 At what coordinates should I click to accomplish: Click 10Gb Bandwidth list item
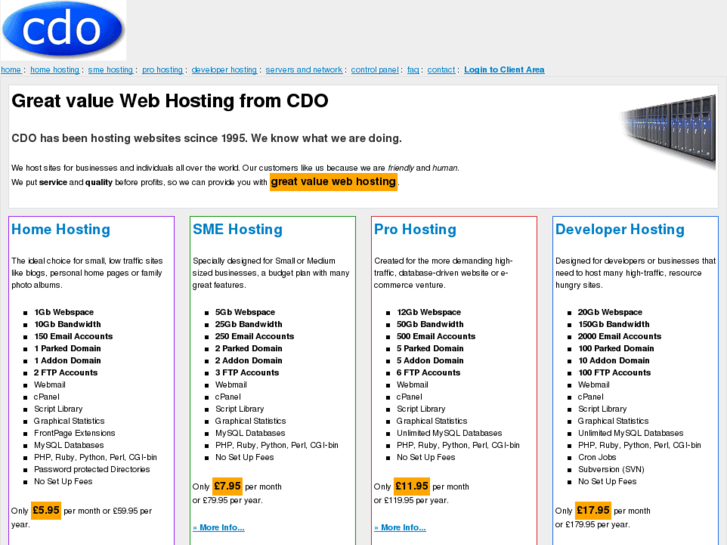pos(67,324)
